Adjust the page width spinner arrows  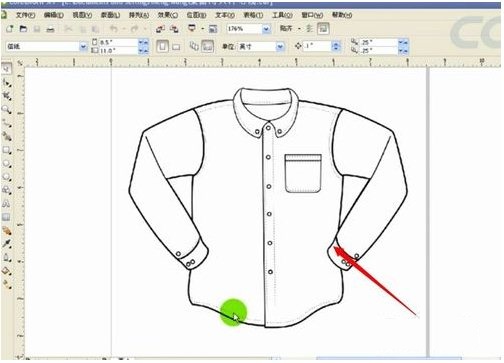(x=143, y=42)
